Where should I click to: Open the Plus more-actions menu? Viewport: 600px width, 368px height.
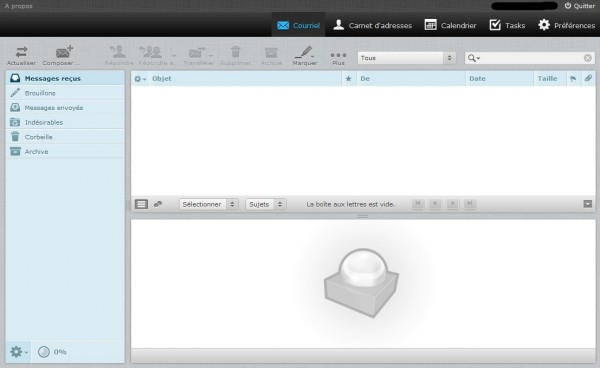338,58
